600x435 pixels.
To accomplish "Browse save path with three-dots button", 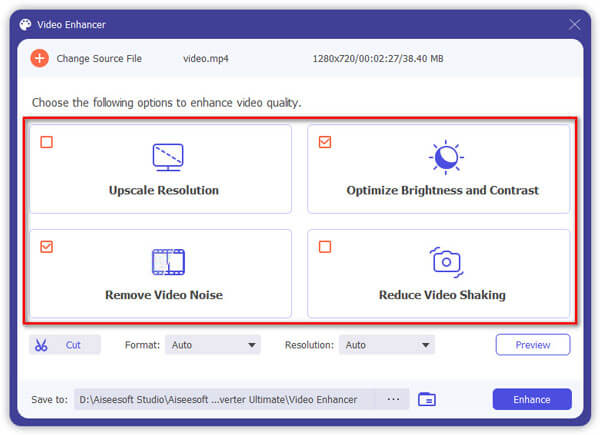I will [393, 399].
